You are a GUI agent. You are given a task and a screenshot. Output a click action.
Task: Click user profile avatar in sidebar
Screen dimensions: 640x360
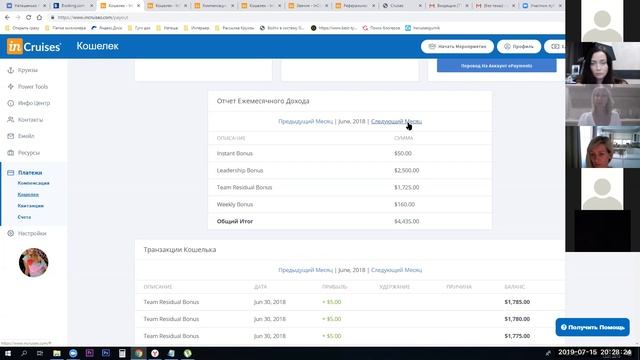click(33, 262)
